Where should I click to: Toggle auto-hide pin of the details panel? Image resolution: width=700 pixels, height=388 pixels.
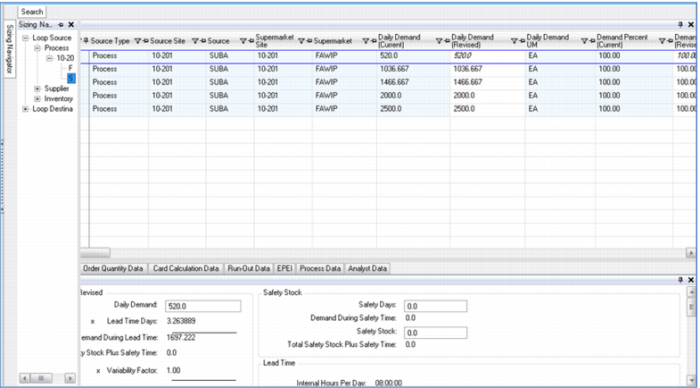pos(680,280)
